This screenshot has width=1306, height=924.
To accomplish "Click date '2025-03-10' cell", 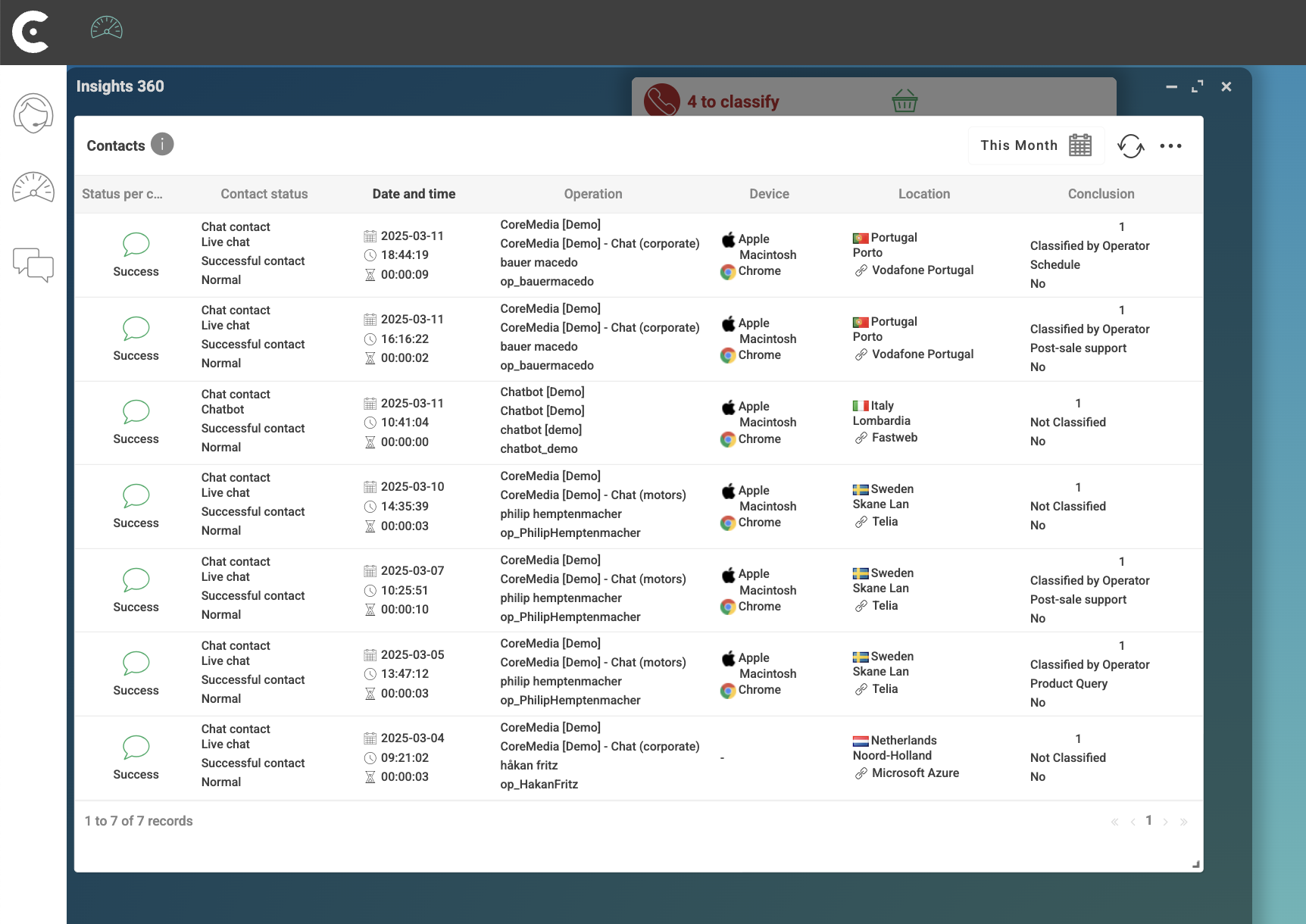I will [413, 487].
